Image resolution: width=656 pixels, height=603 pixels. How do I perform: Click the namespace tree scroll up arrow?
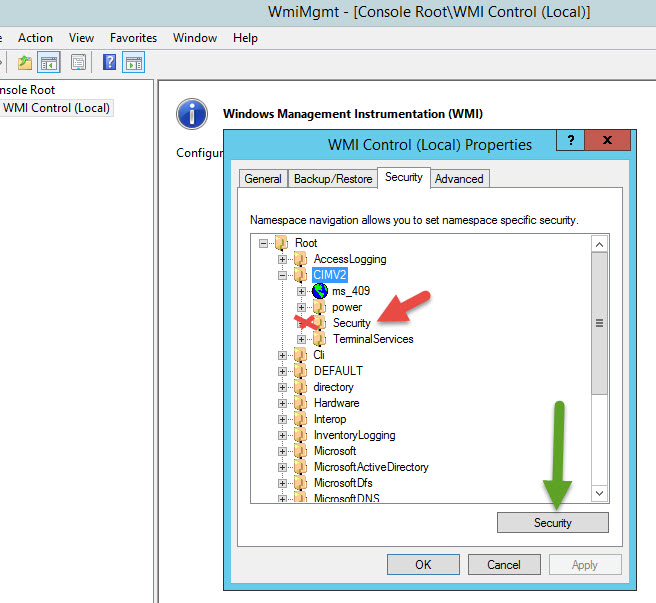coord(600,244)
